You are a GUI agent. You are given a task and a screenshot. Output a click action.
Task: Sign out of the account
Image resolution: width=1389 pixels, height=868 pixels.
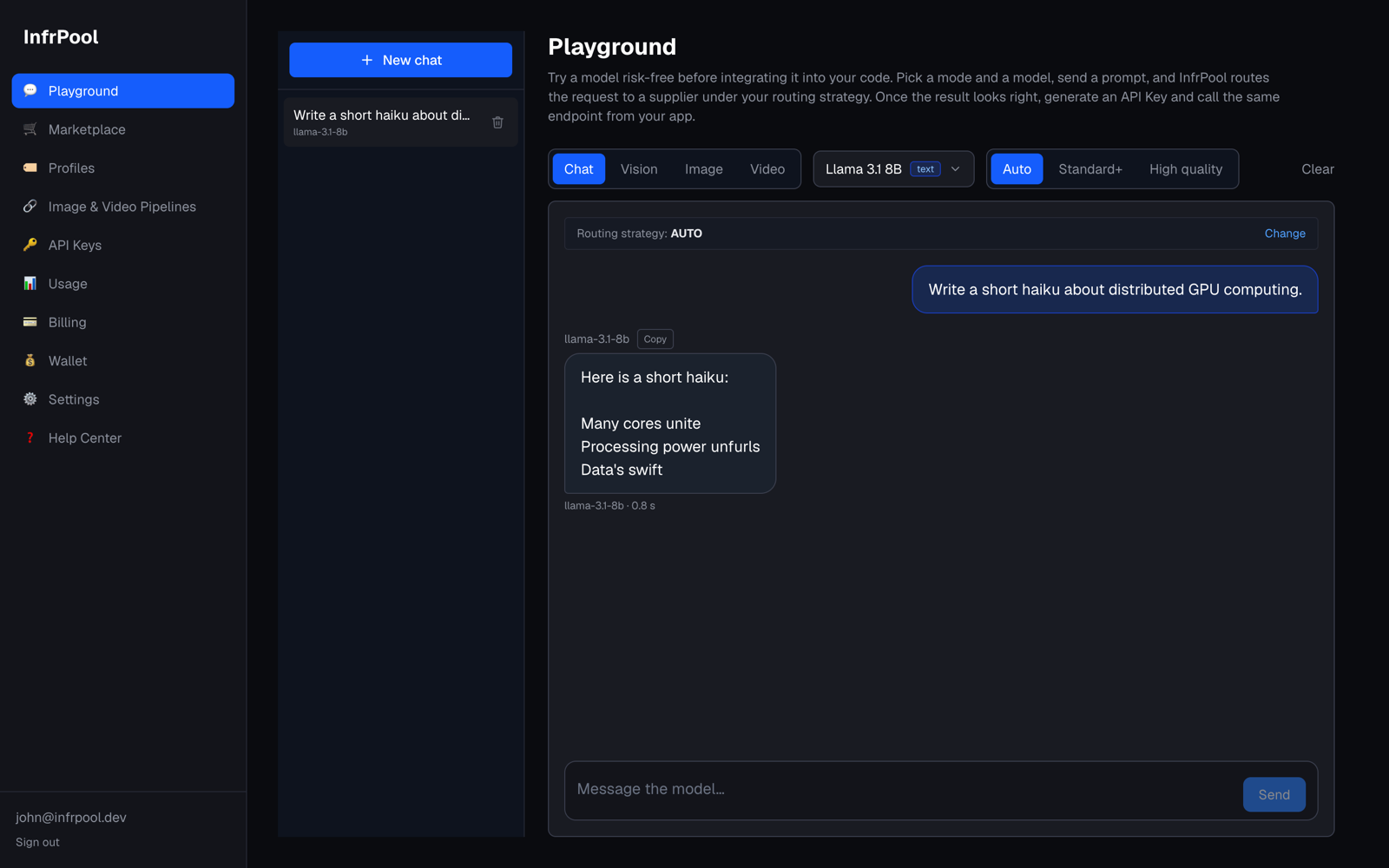pyautogui.click(x=37, y=842)
